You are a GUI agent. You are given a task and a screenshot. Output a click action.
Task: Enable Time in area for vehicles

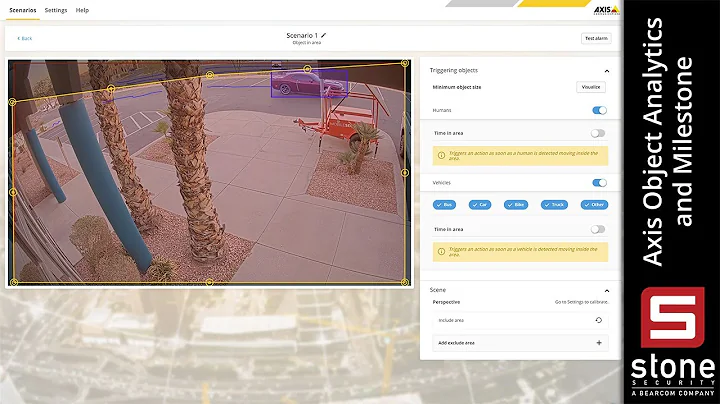[597, 229]
